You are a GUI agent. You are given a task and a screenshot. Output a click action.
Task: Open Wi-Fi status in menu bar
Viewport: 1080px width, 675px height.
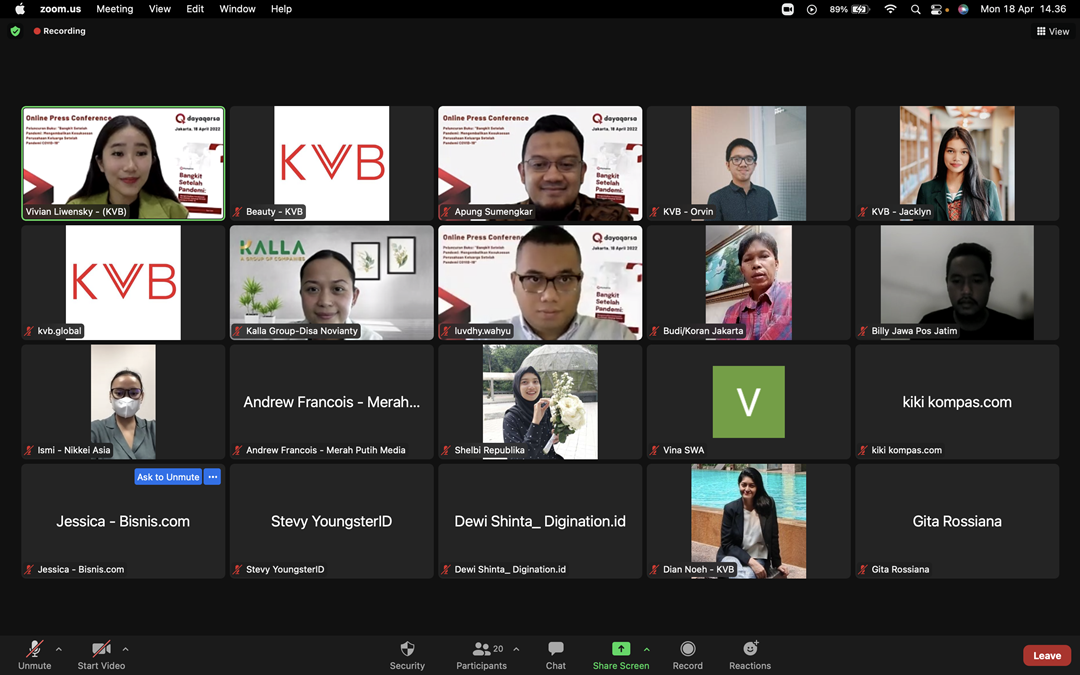(890, 9)
